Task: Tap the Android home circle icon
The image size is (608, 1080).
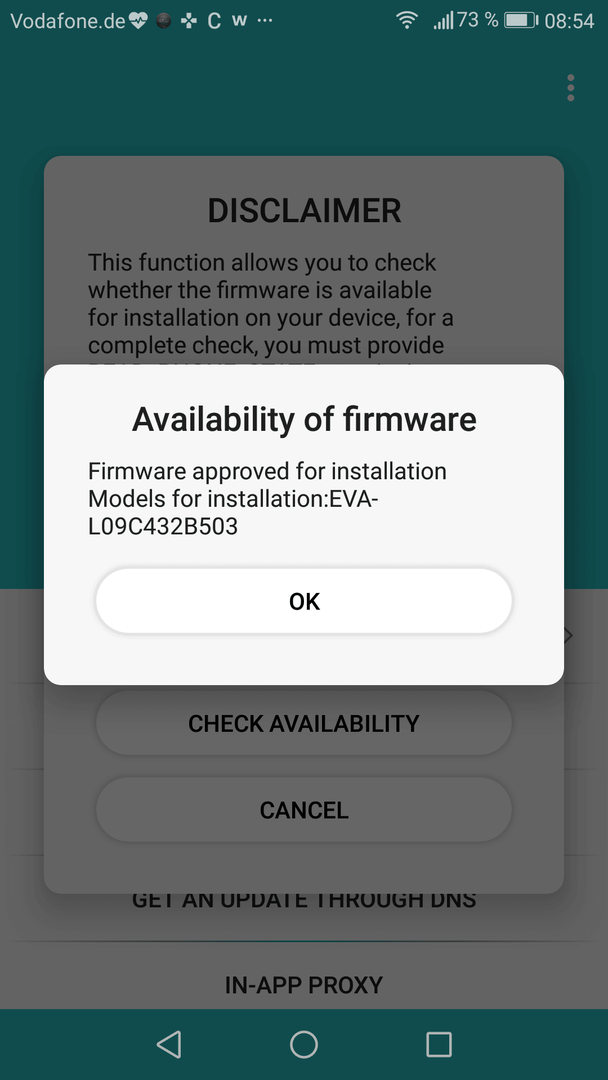Action: click(x=304, y=1044)
